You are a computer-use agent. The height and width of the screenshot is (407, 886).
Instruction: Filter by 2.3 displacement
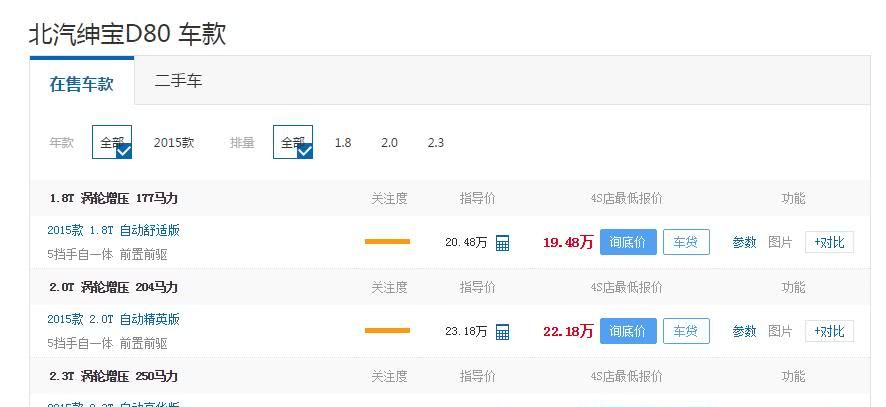click(x=436, y=143)
